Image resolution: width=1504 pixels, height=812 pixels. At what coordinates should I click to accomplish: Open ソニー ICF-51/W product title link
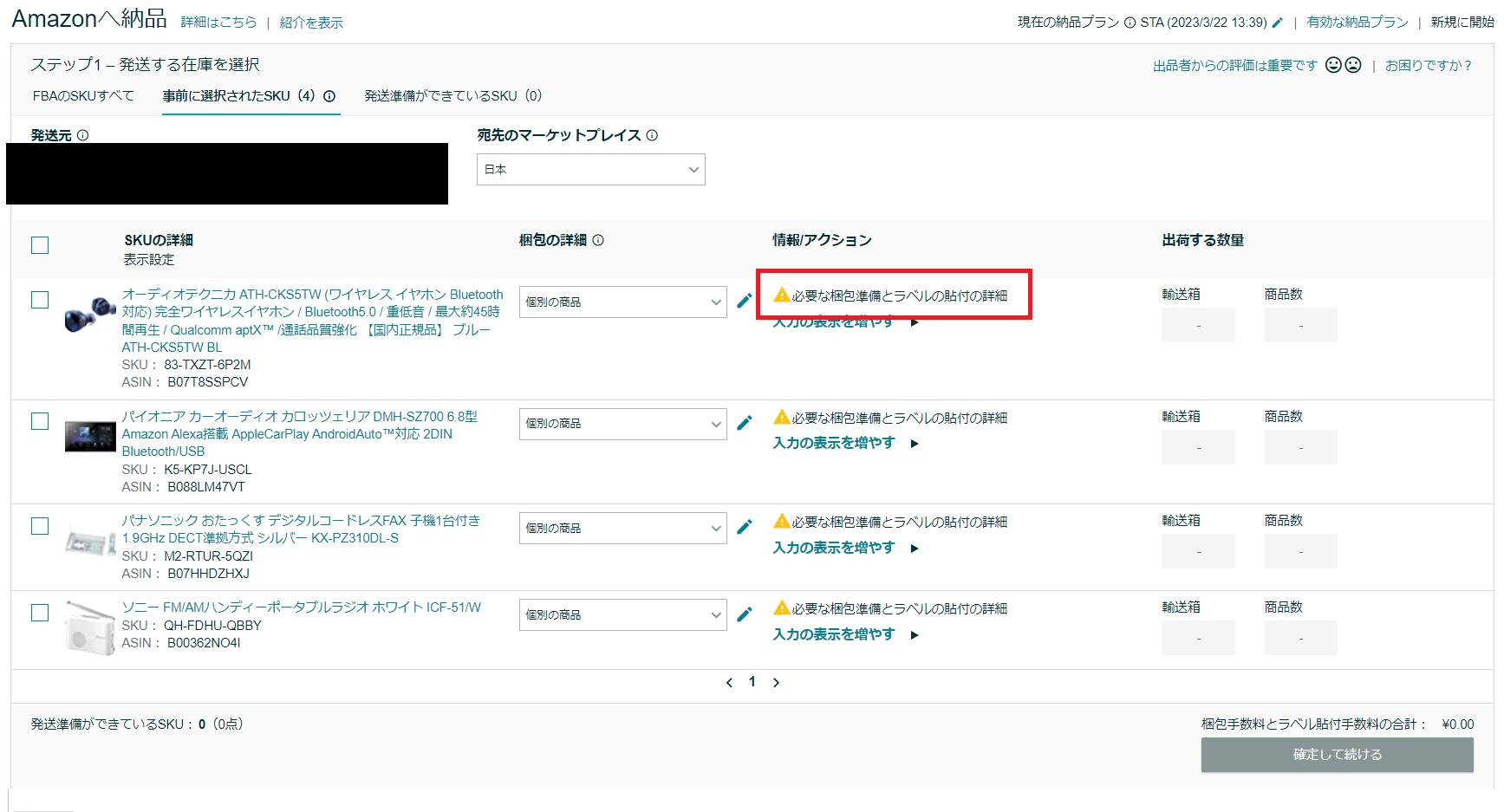(301, 607)
